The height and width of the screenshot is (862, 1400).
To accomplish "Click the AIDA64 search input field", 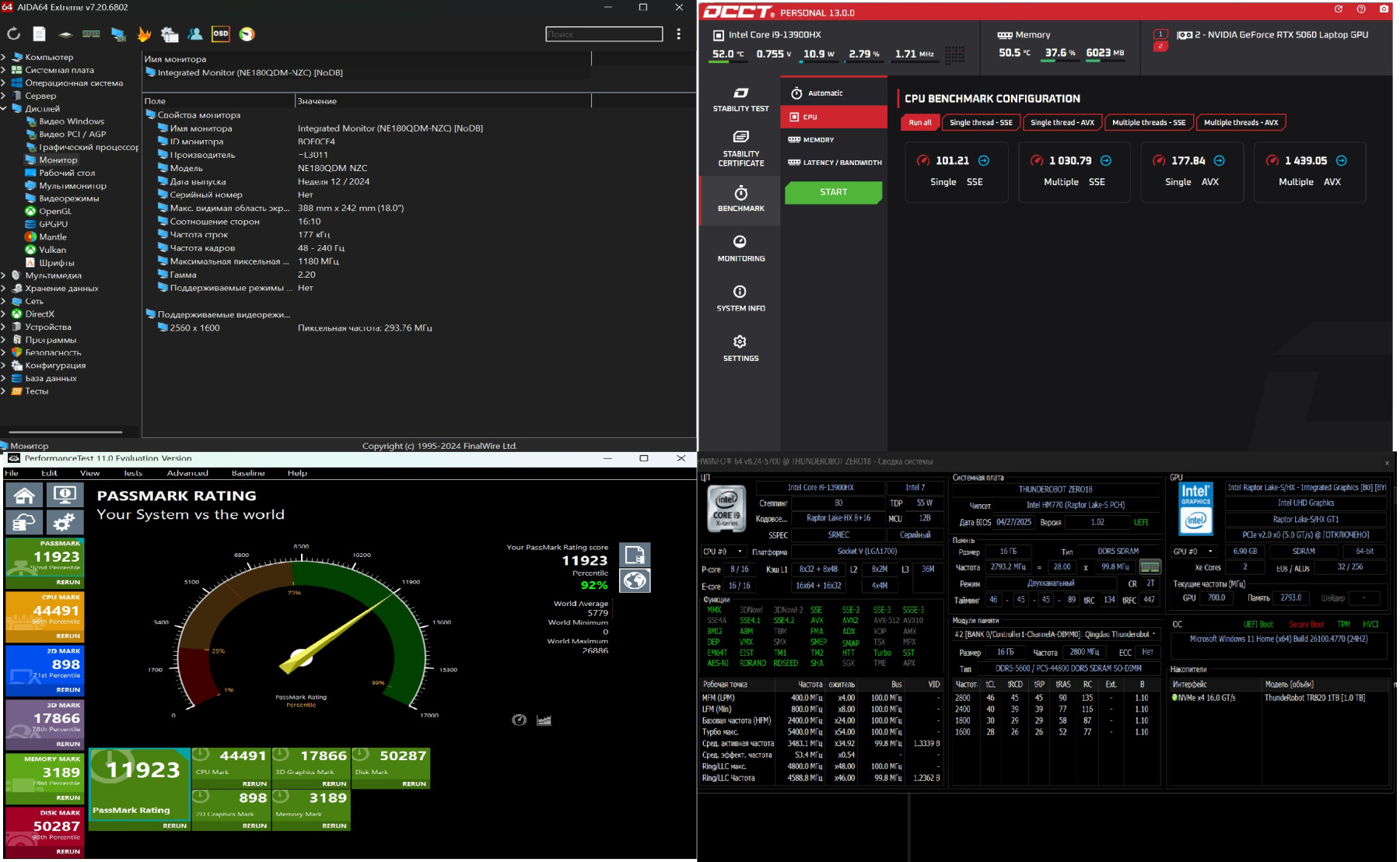I will point(604,34).
